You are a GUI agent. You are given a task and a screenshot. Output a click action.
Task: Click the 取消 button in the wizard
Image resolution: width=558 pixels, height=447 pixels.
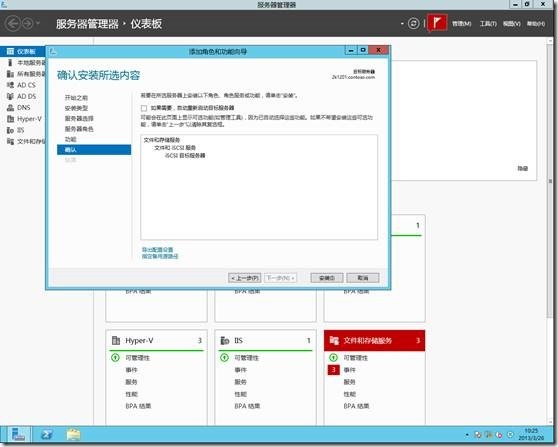point(363,278)
